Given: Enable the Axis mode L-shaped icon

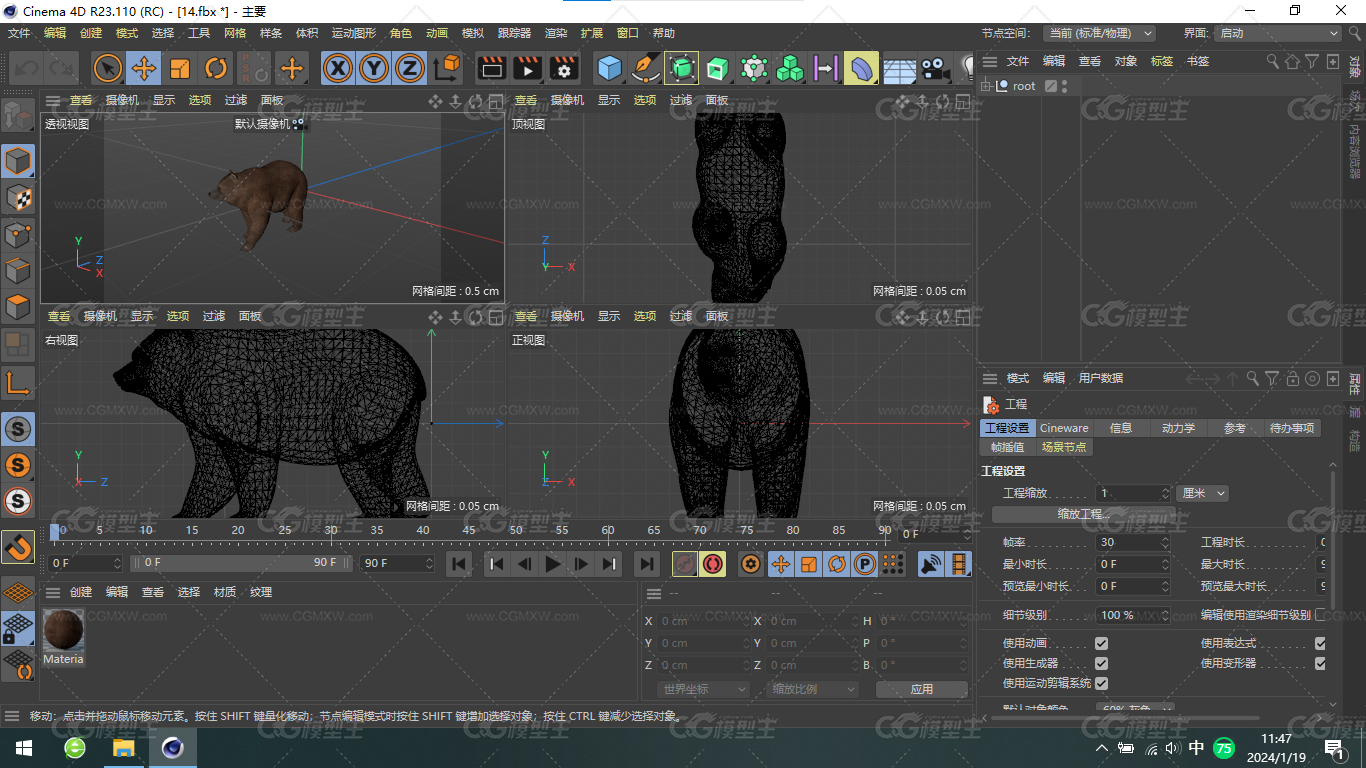Looking at the screenshot, I should click(18, 382).
